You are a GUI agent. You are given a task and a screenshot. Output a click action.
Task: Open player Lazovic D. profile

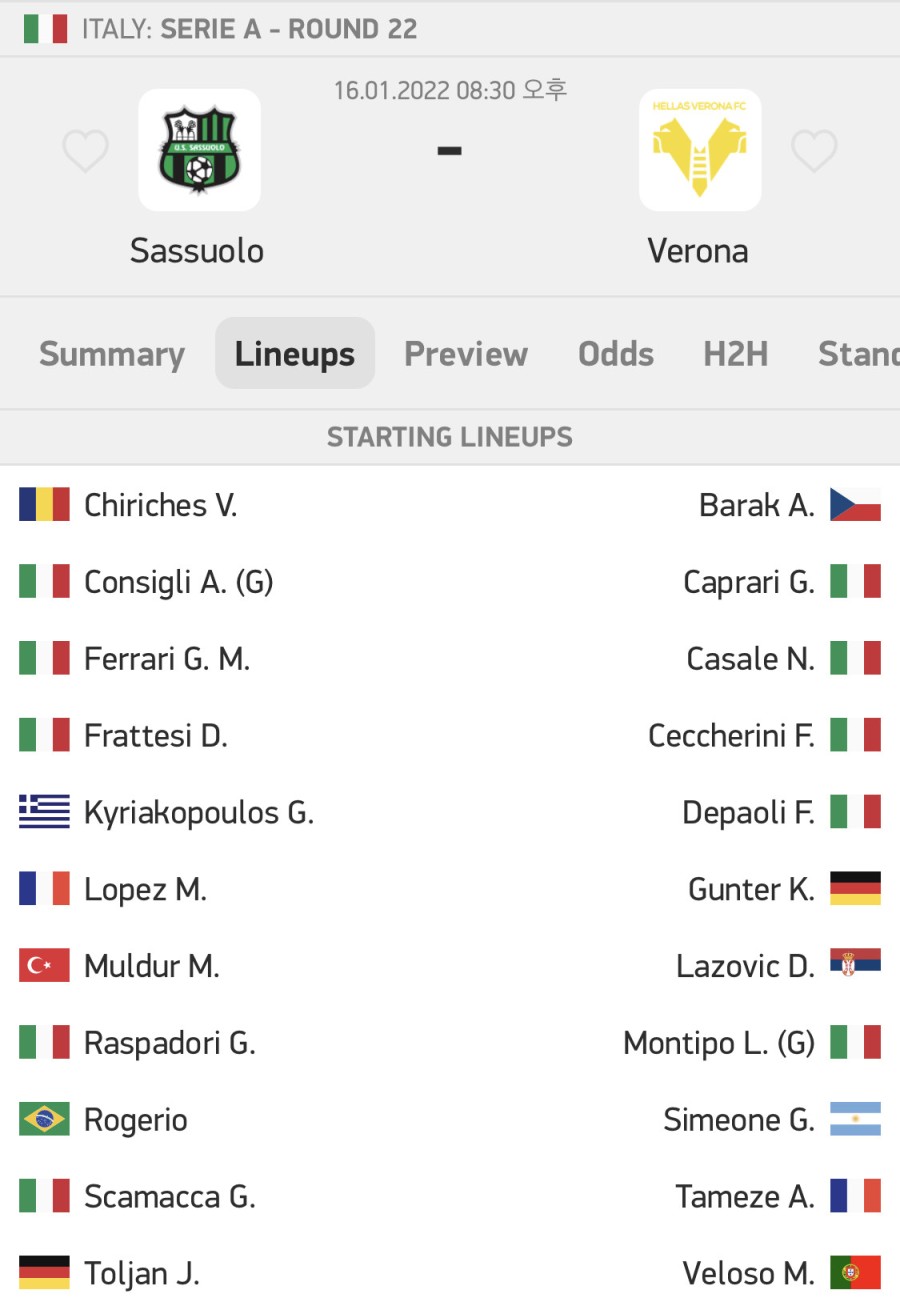point(745,966)
